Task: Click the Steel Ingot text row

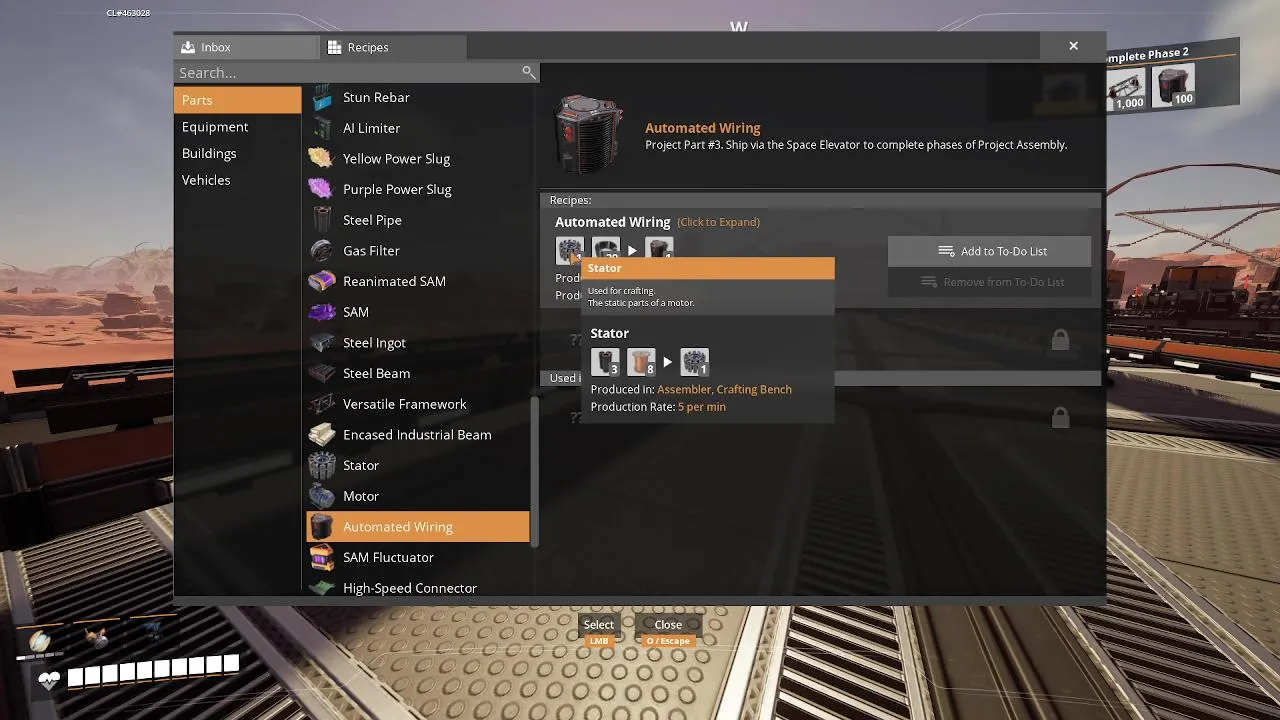Action: [x=418, y=343]
